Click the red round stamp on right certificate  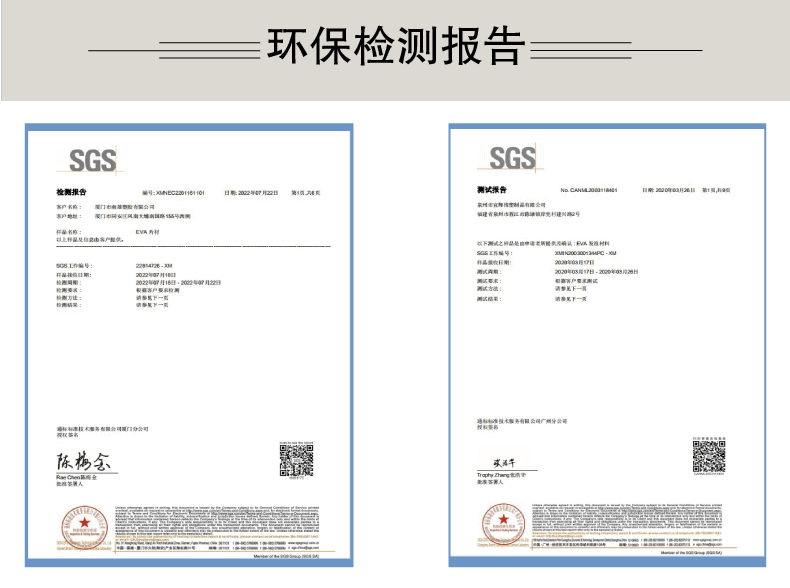pyautogui.click(x=503, y=525)
